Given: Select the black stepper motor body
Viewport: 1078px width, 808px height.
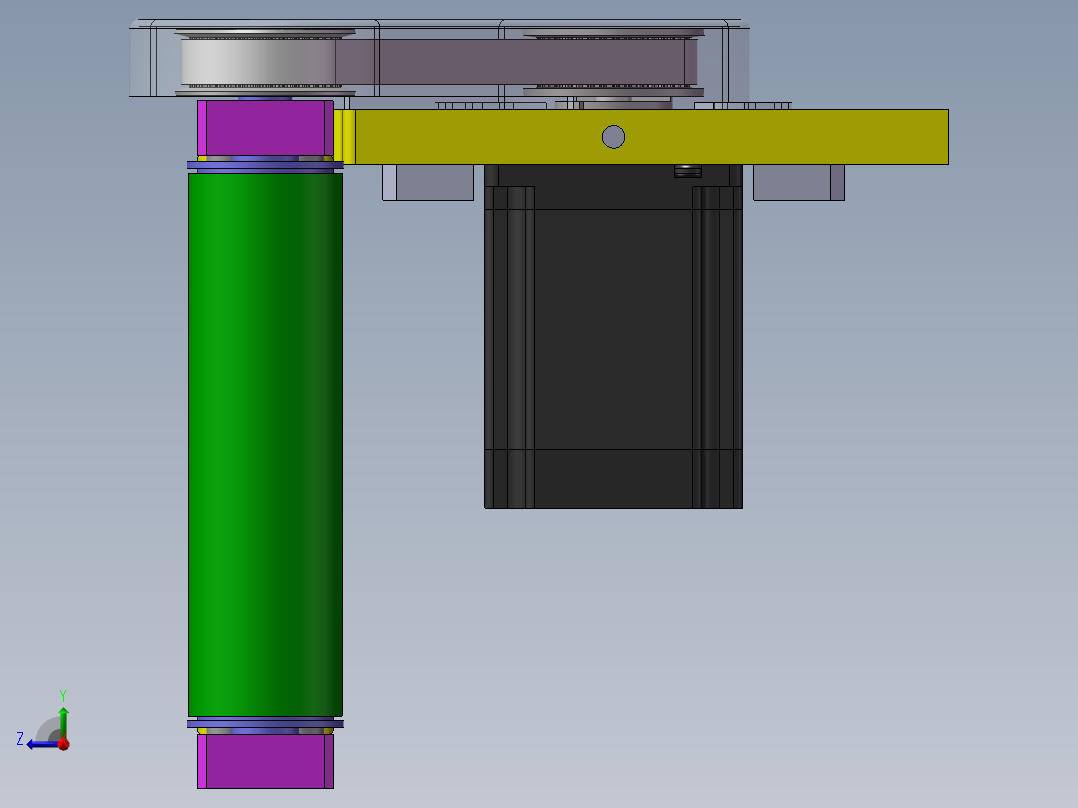Looking at the screenshot, I should pos(613,336).
